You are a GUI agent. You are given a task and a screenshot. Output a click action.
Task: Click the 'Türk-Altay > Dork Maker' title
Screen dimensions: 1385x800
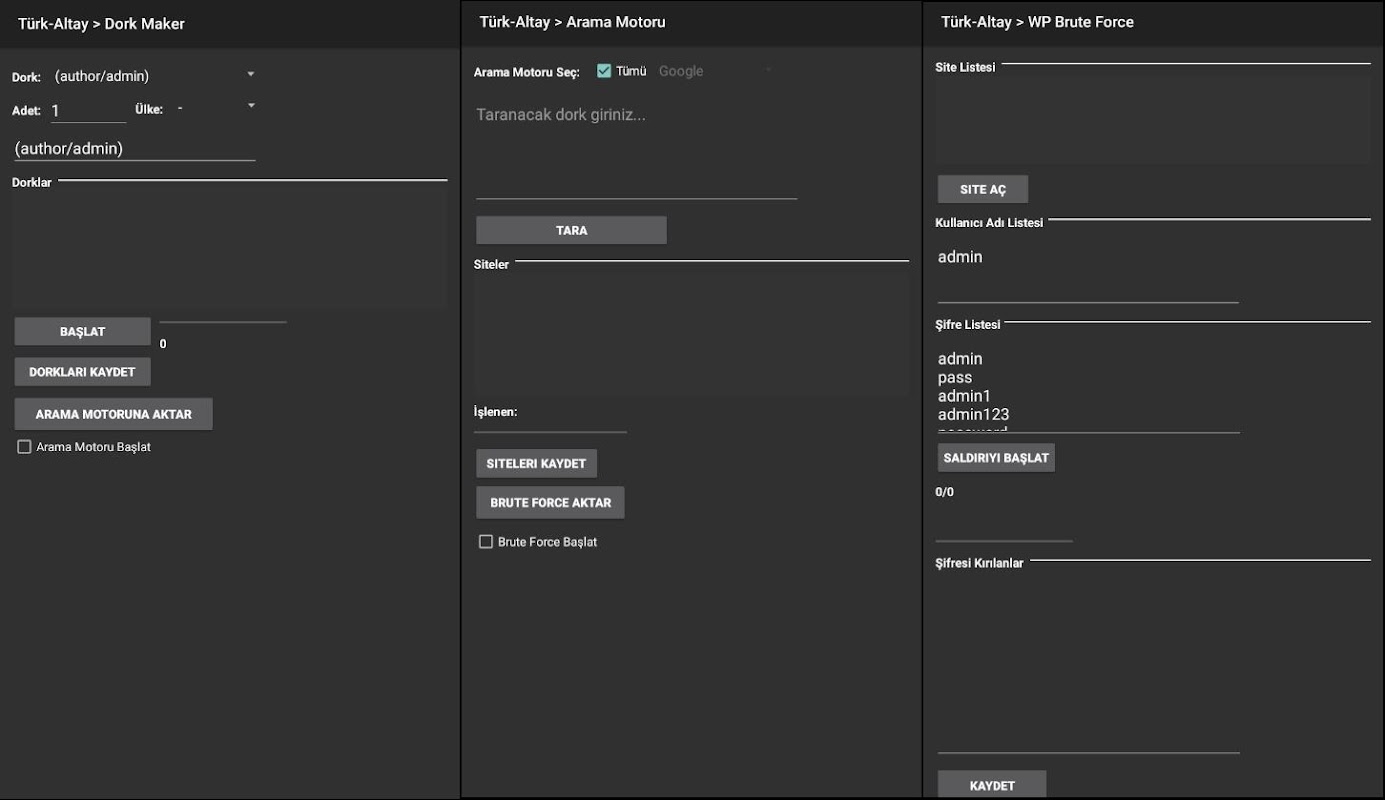[x=101, y=23]
